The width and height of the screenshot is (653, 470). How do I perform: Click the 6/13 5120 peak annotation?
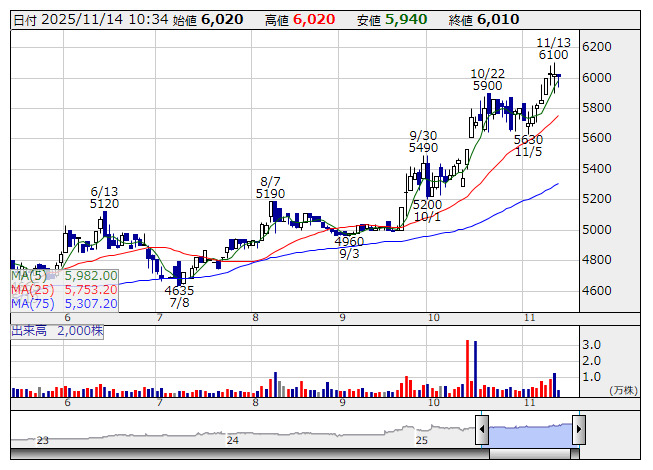pyautogui.click(x=105, y=198)
